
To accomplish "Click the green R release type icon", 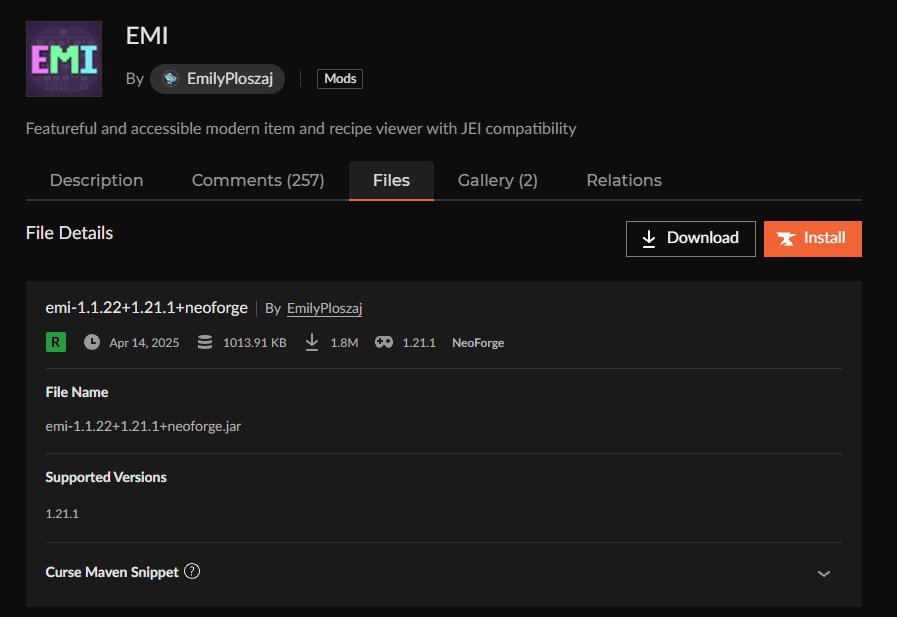I will click(x=56, y=342).
